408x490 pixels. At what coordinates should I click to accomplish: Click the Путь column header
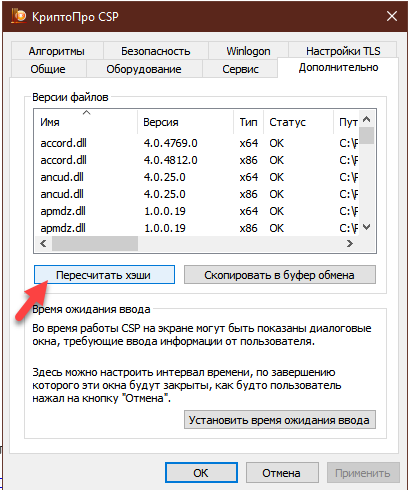coord(346,122)
